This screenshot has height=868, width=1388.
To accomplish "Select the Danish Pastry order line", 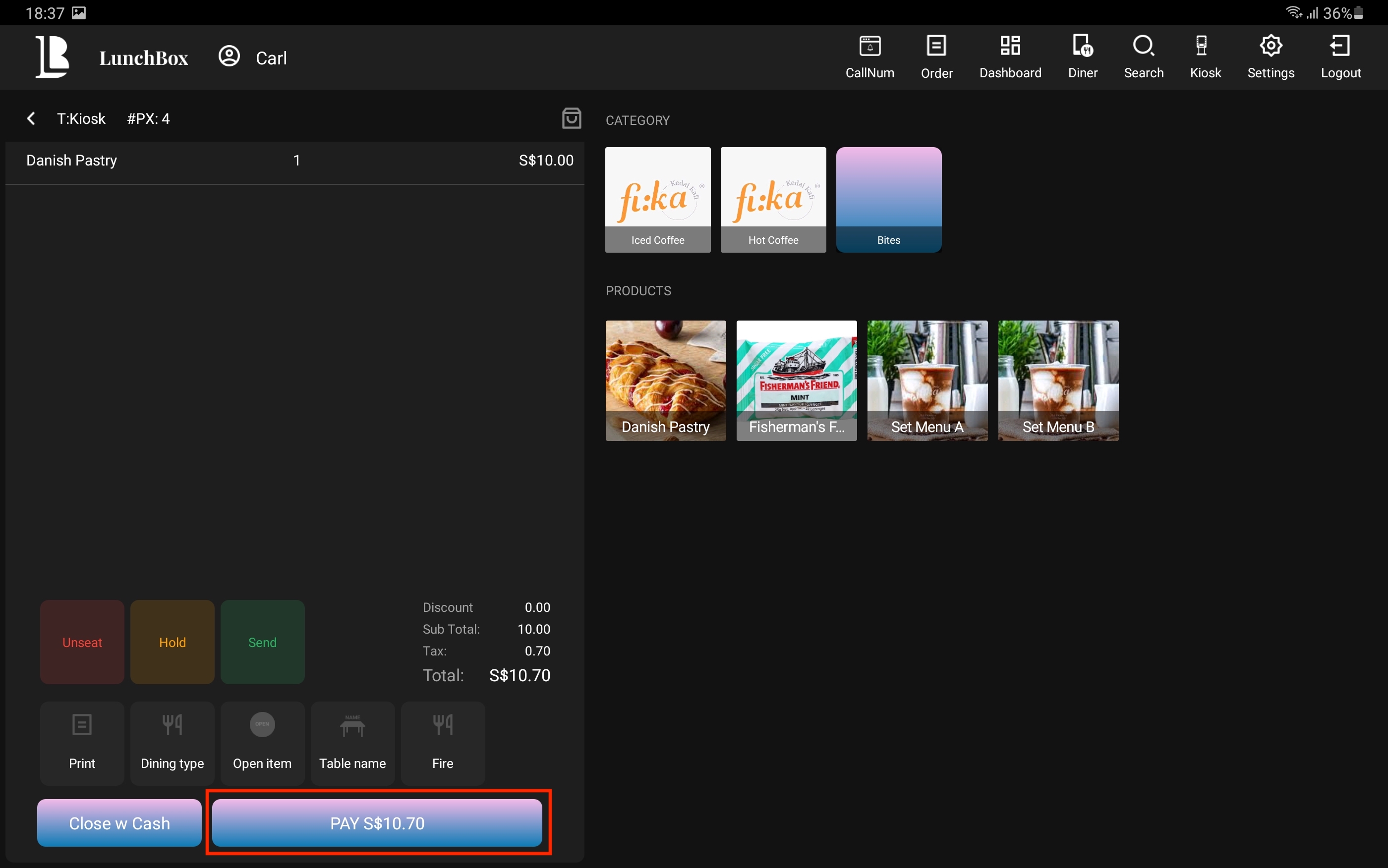I will point(294,161).
